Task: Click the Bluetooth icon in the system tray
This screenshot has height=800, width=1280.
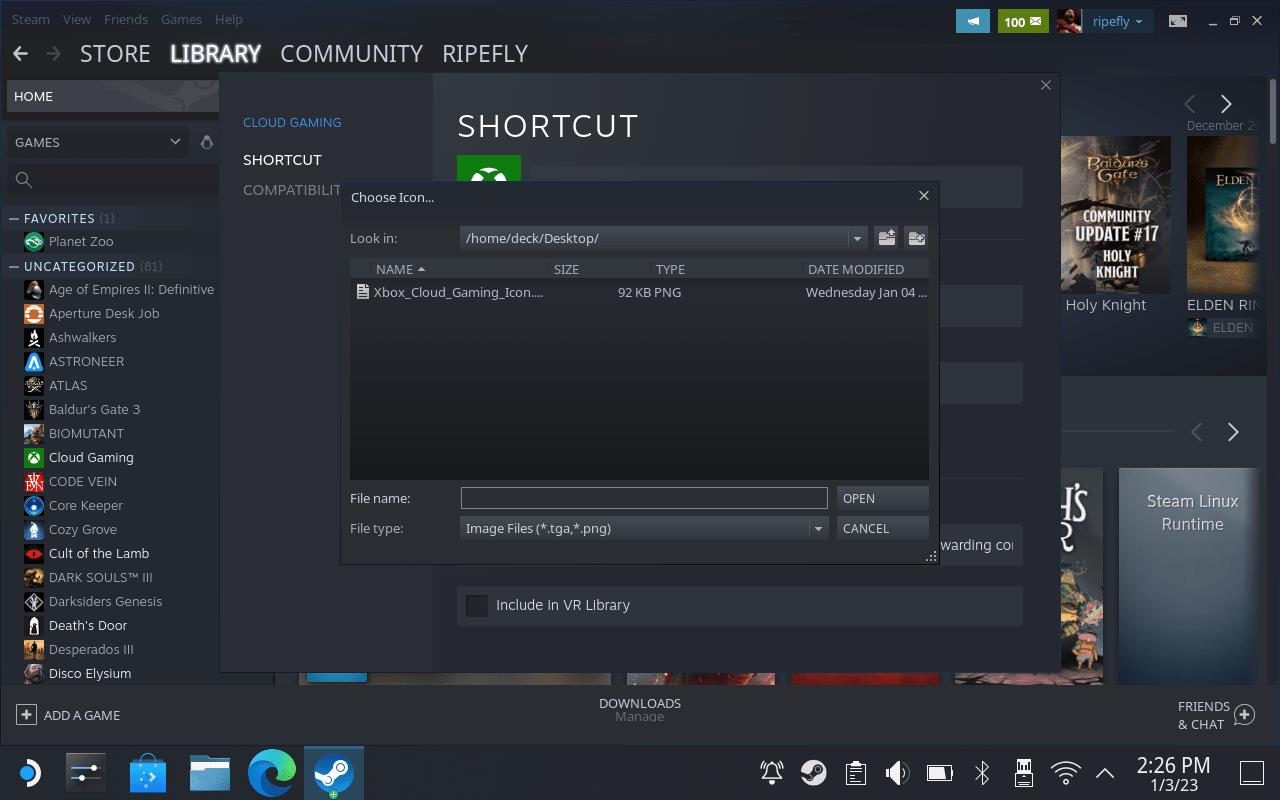Action: click(982, 773)
